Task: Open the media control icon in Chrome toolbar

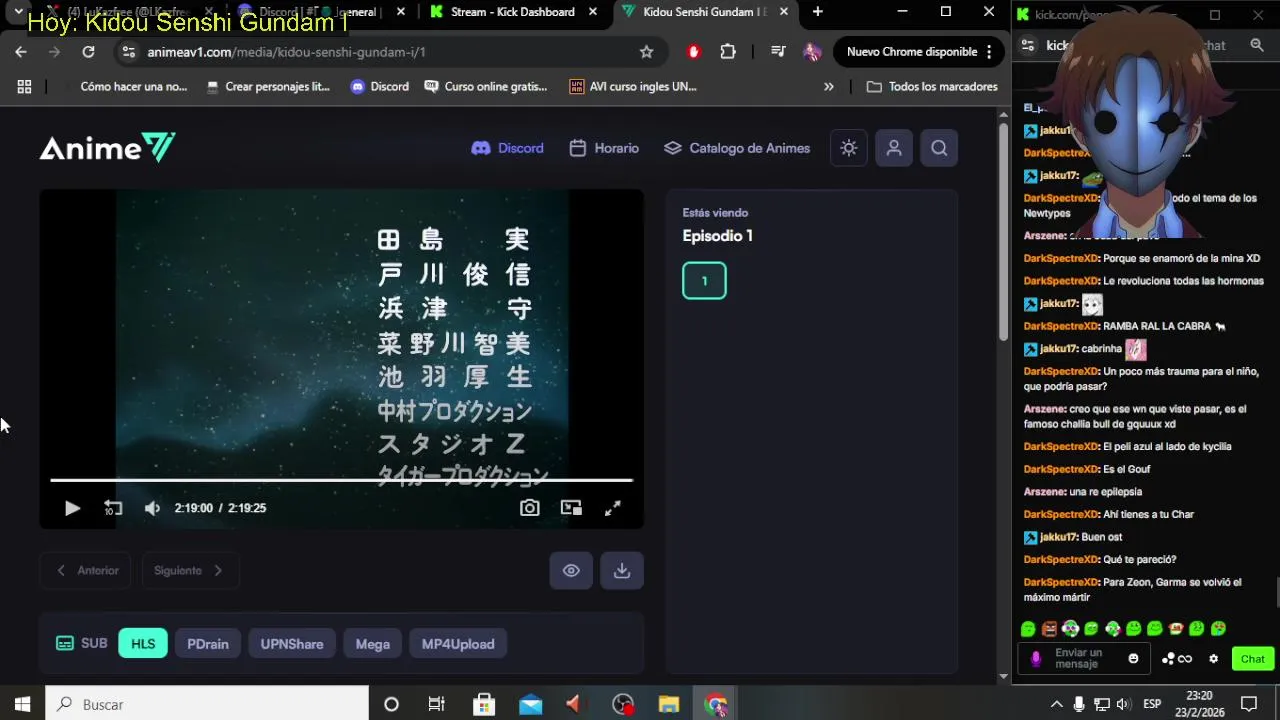Action: click(778, 52)
